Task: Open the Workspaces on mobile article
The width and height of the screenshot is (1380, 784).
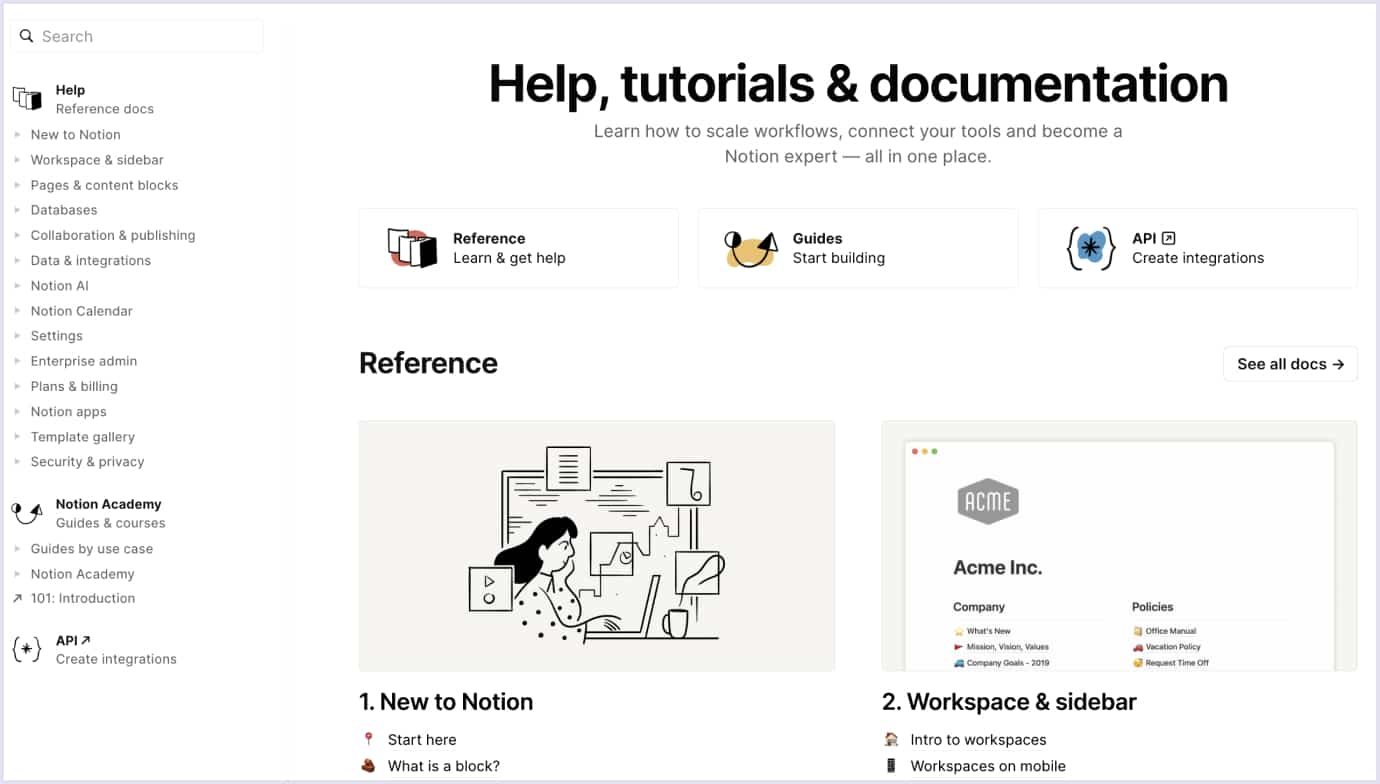Action: coord(988,766)
